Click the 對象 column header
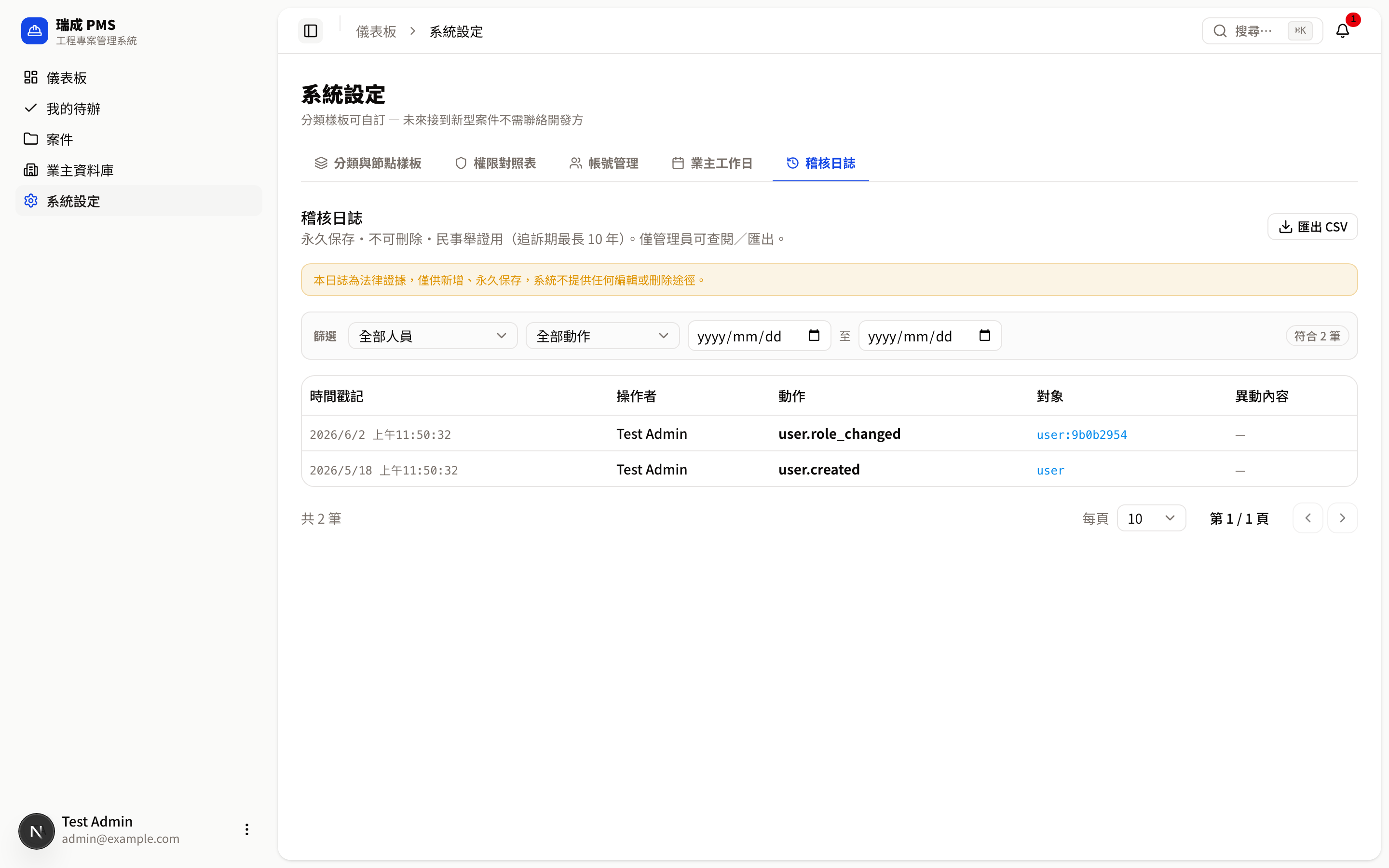This screenshot has height=868, width=1389. click(x=1050, y=396)
